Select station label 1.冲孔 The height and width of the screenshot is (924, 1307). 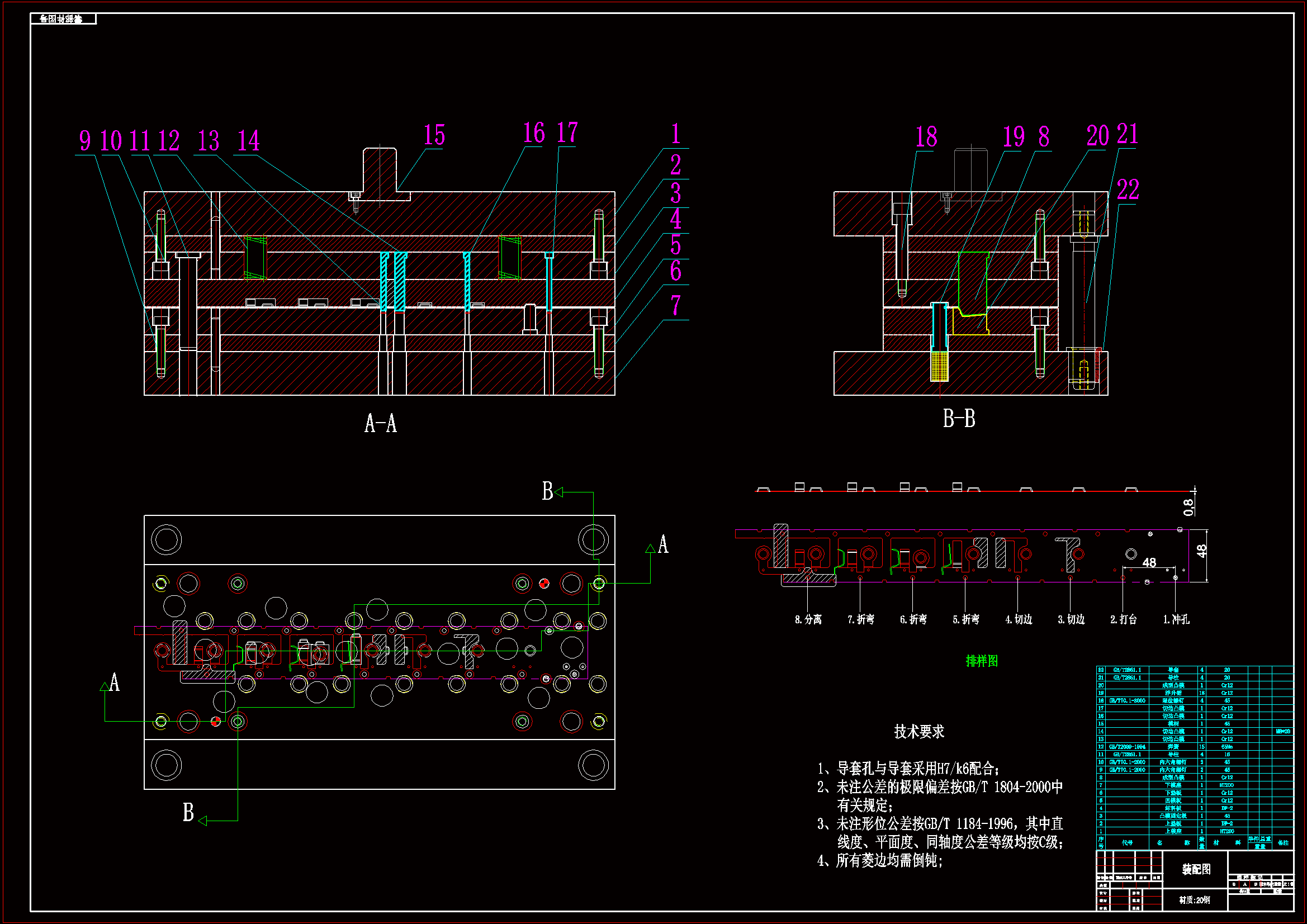coord(1176,619)
